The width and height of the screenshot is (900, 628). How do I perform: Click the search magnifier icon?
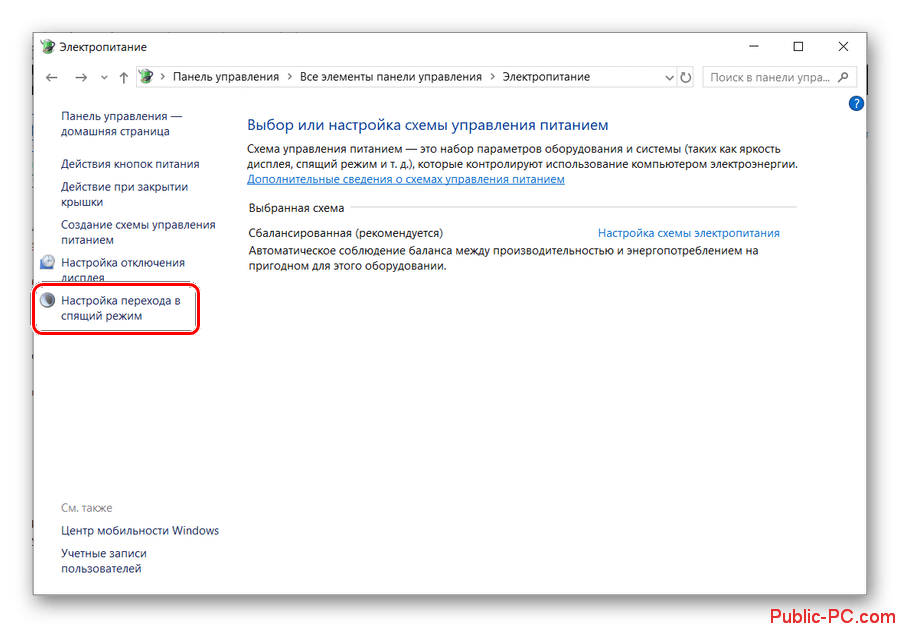coord(844,77)
